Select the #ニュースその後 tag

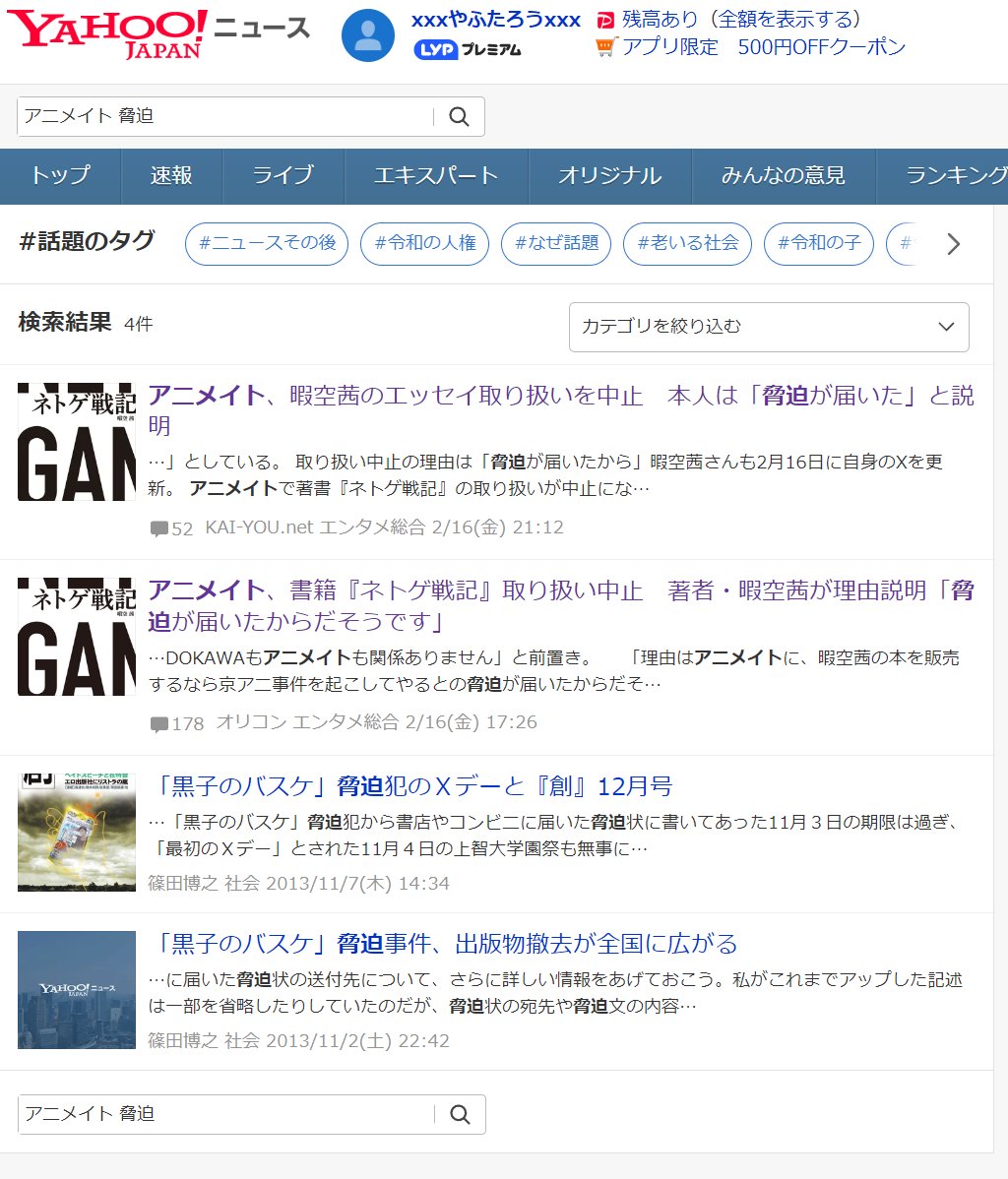coord(267,244)
